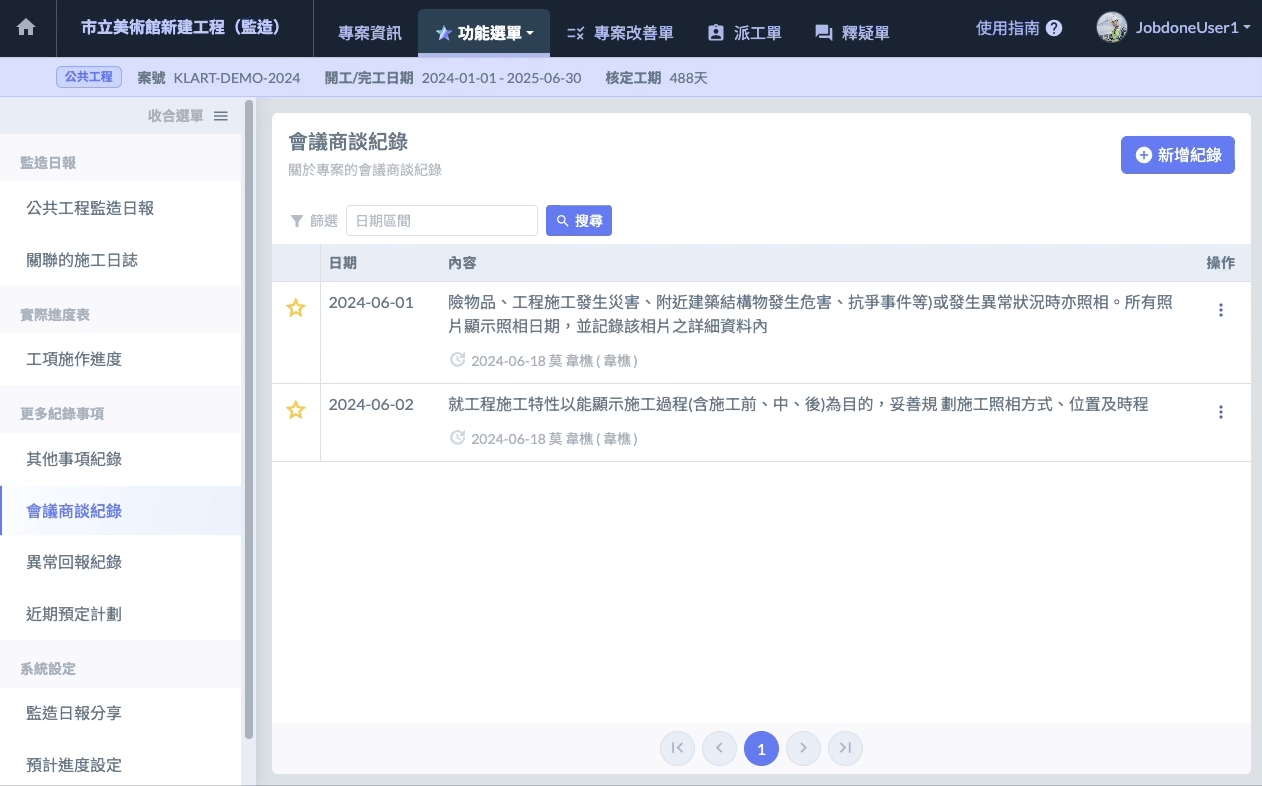Expand the 功能選單 dropdown

(485, 33)
